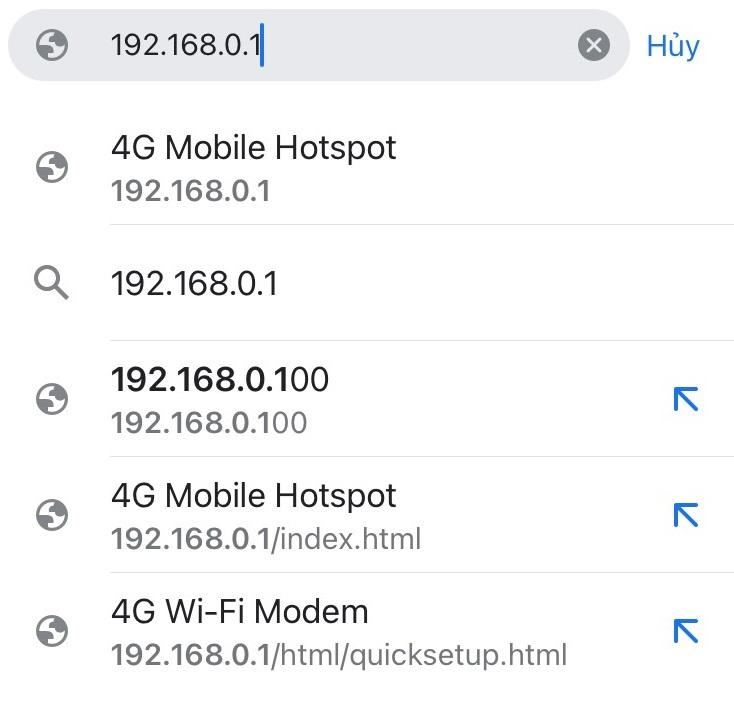
Task: Click the 192.168.0.1/index.html URL text
Action: [266, 539]
